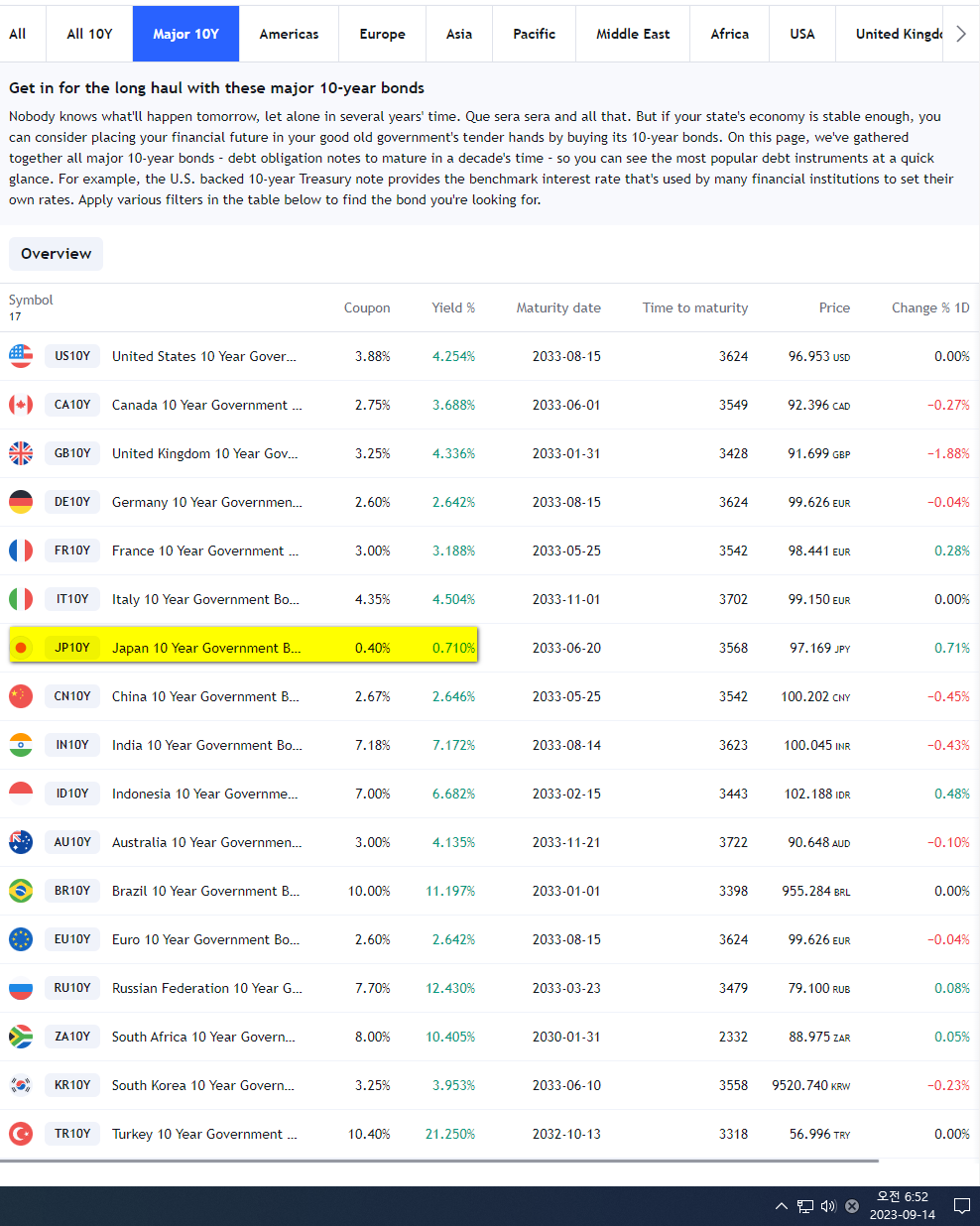The image size is (980, 1226).
Task: Open the RU10Y symbol link
Action: [x=72, y=988]
